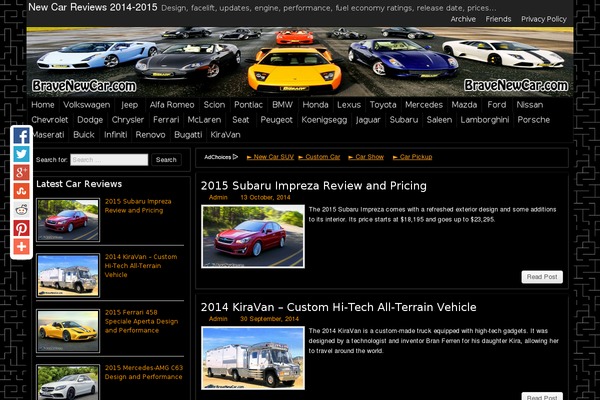Open the Jaguar category
Image resolution: width=600 pixels, height=400 pixels.
(368, 120)
